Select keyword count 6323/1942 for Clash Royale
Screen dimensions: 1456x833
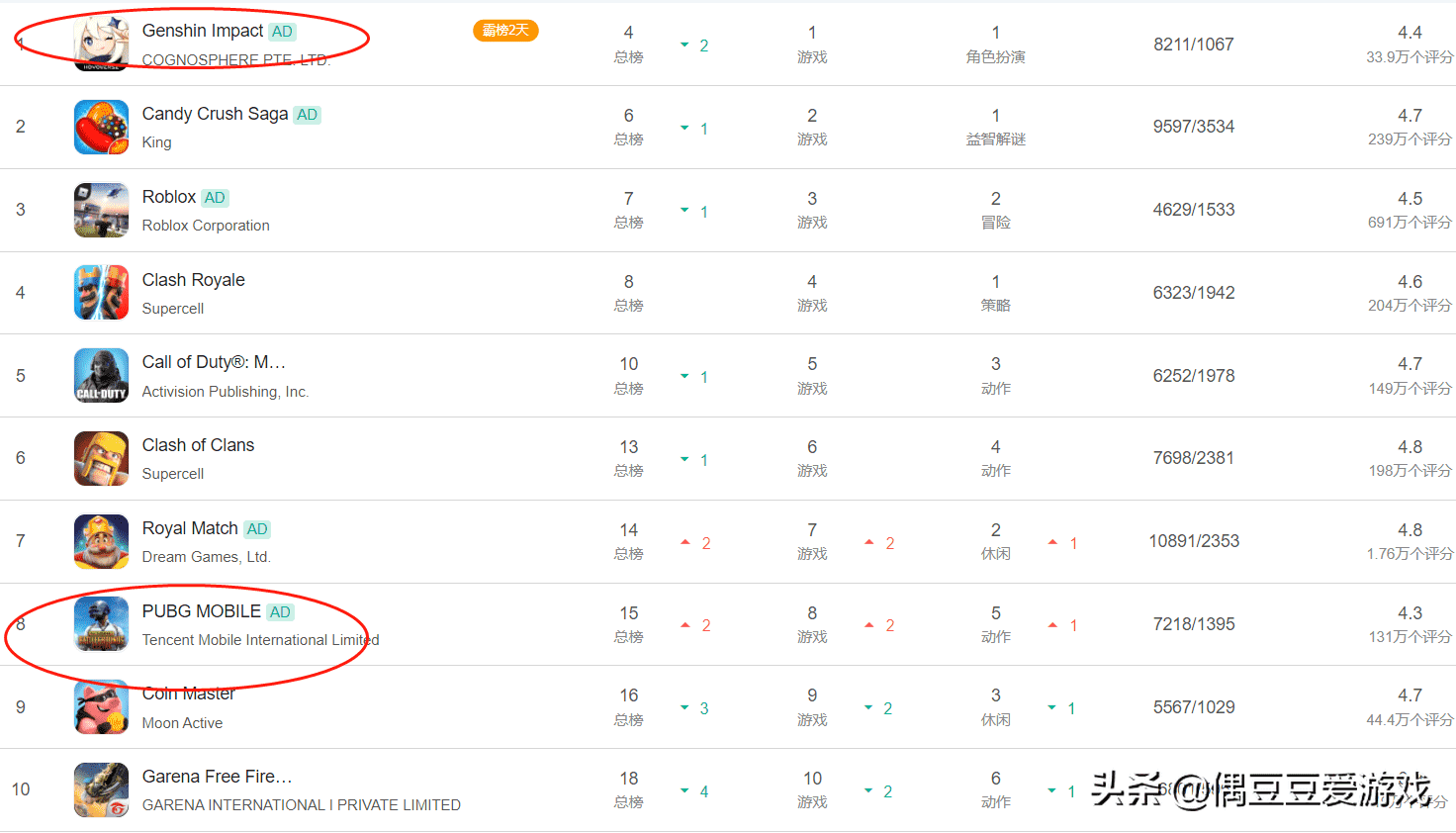1194,293
